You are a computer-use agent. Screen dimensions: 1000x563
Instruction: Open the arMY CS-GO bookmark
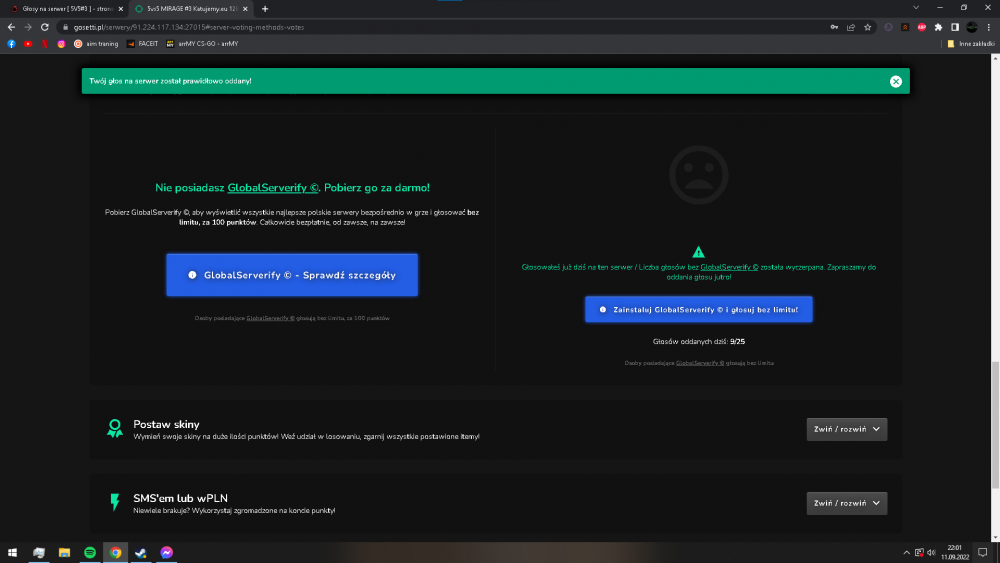[x=202, y=44]
